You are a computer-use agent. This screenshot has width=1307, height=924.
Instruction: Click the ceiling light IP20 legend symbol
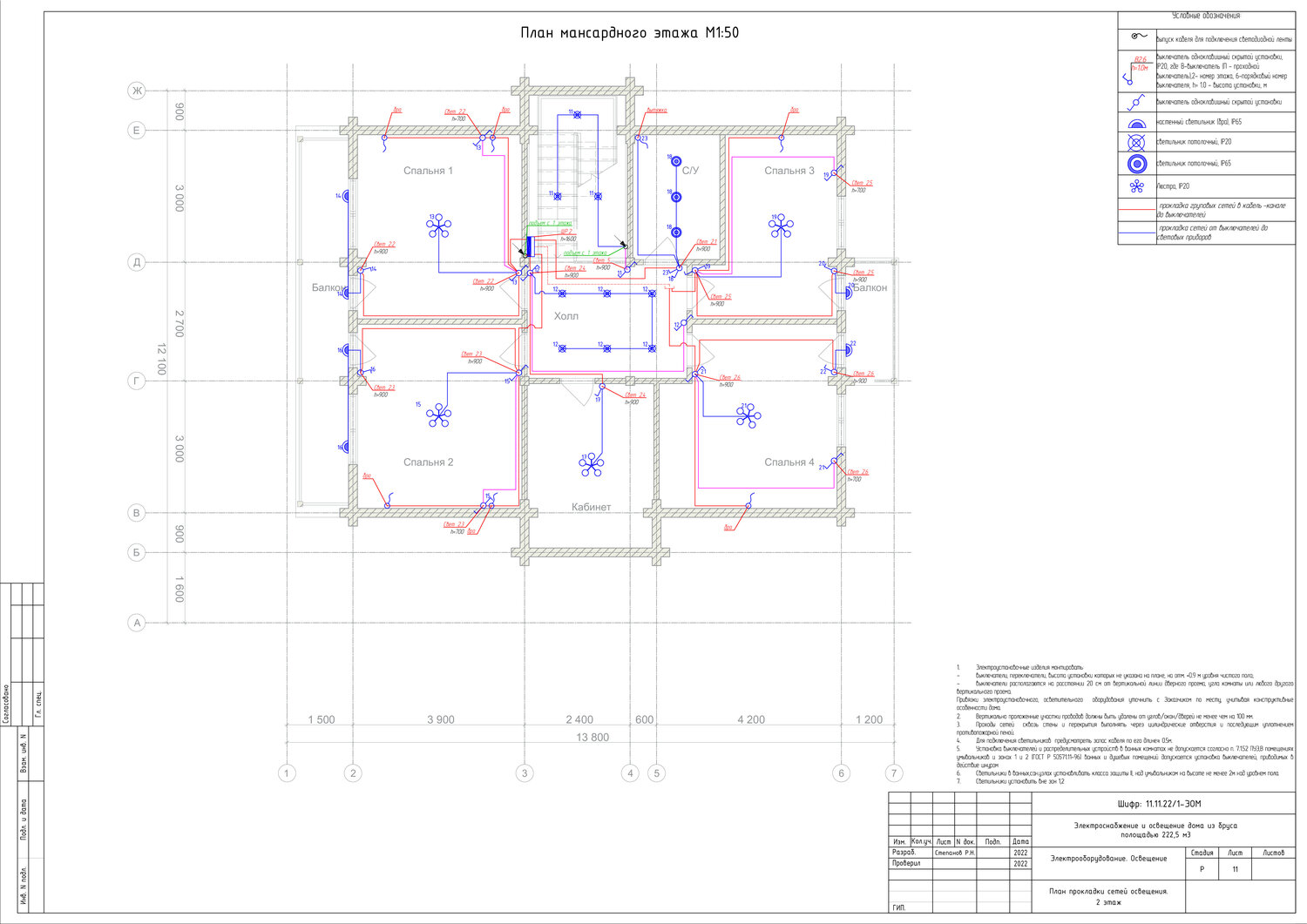[x=1136, y=142]
